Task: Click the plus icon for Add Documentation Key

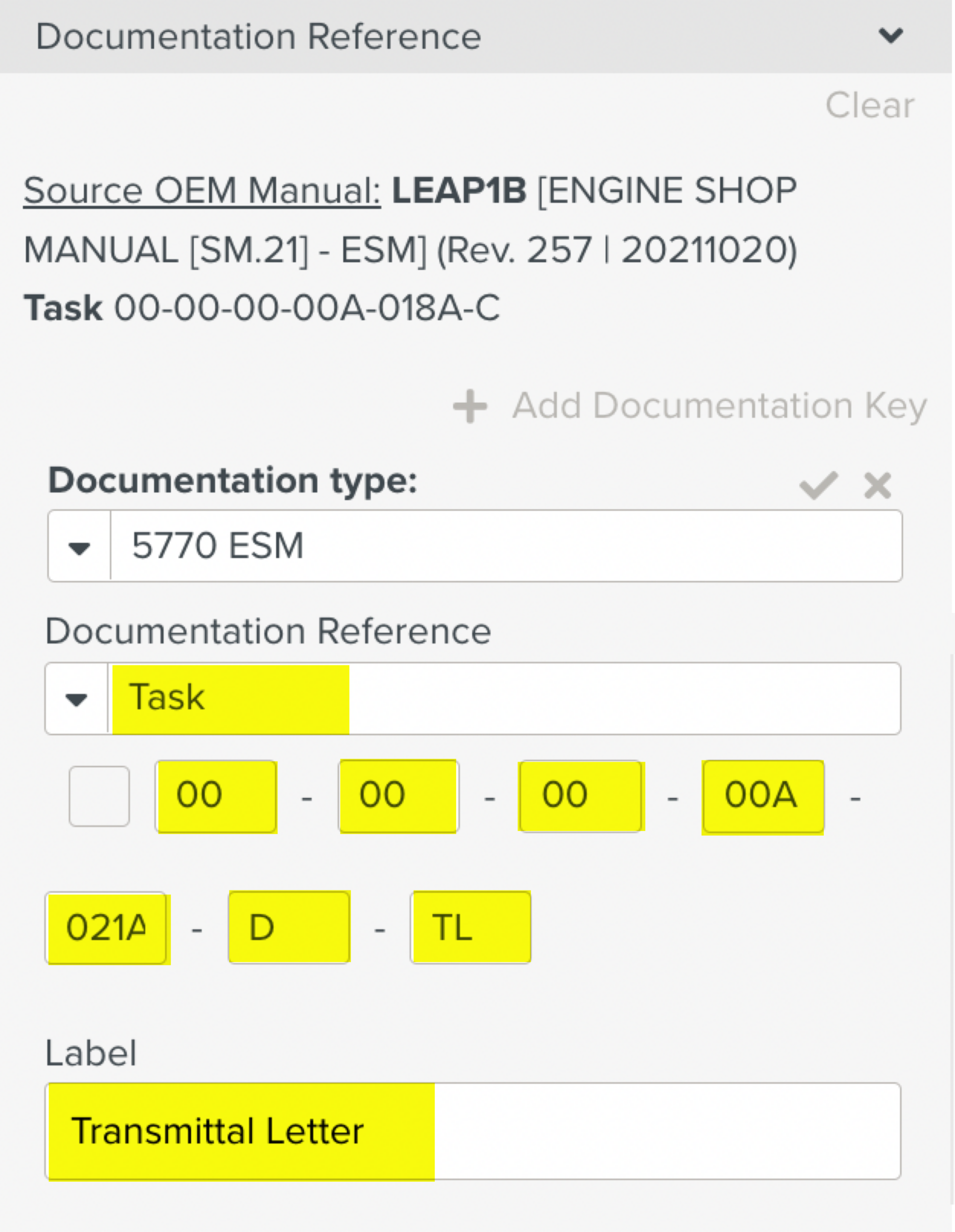Action: [469, 406]
